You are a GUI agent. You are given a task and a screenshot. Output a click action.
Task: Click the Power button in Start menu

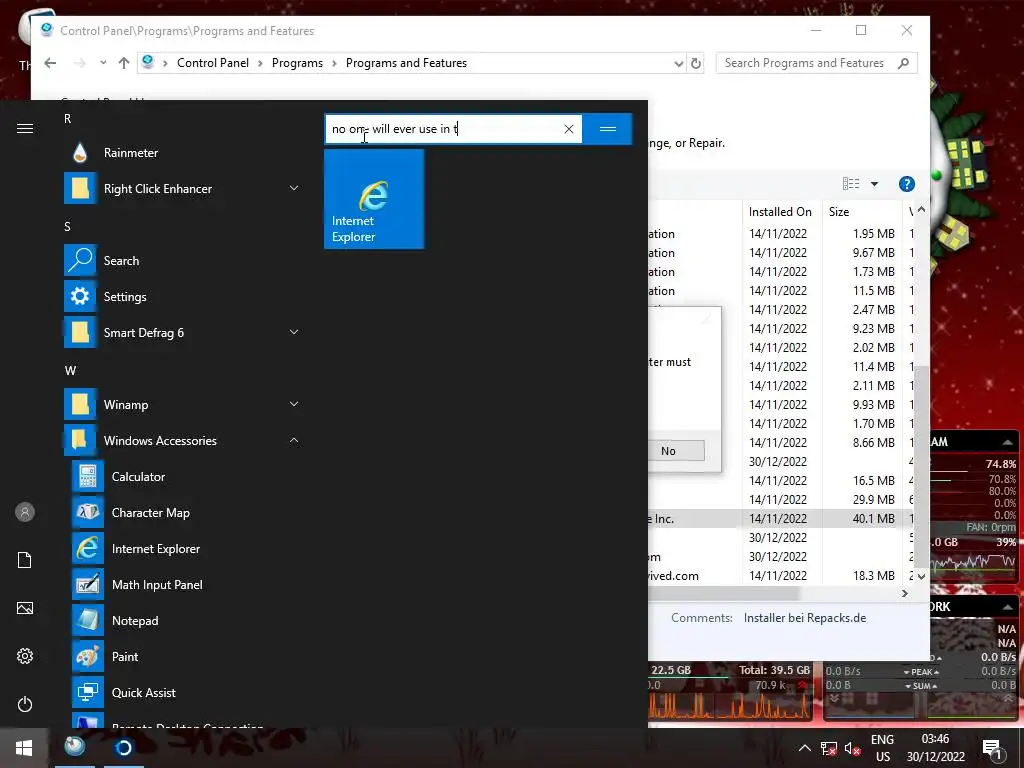pyautogui.click(x=25, y=704)
